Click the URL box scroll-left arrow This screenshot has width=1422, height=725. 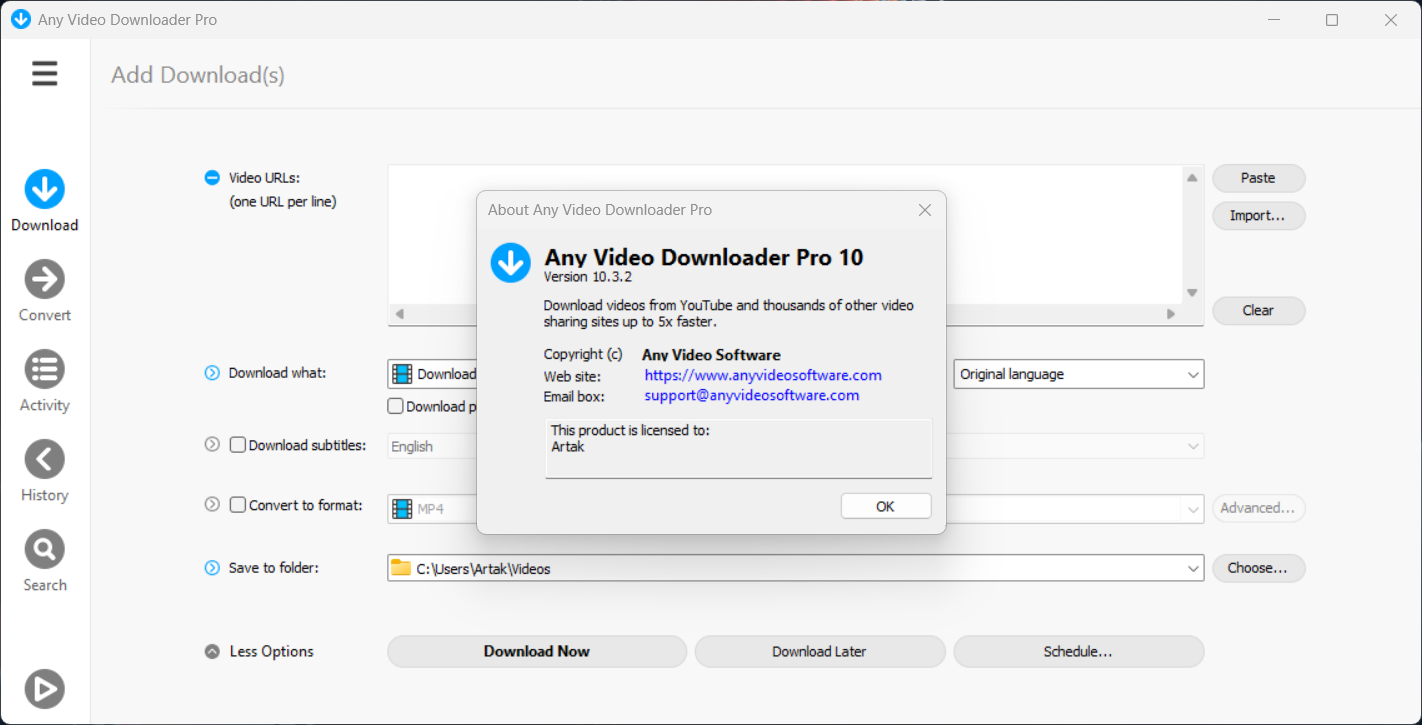[x=399, y=314]
